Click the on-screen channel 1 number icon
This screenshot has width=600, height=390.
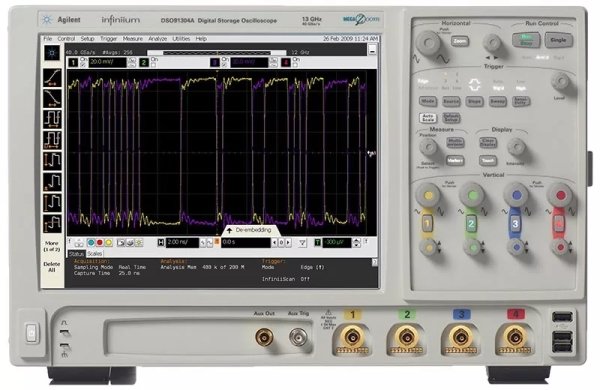pos(73,62)
